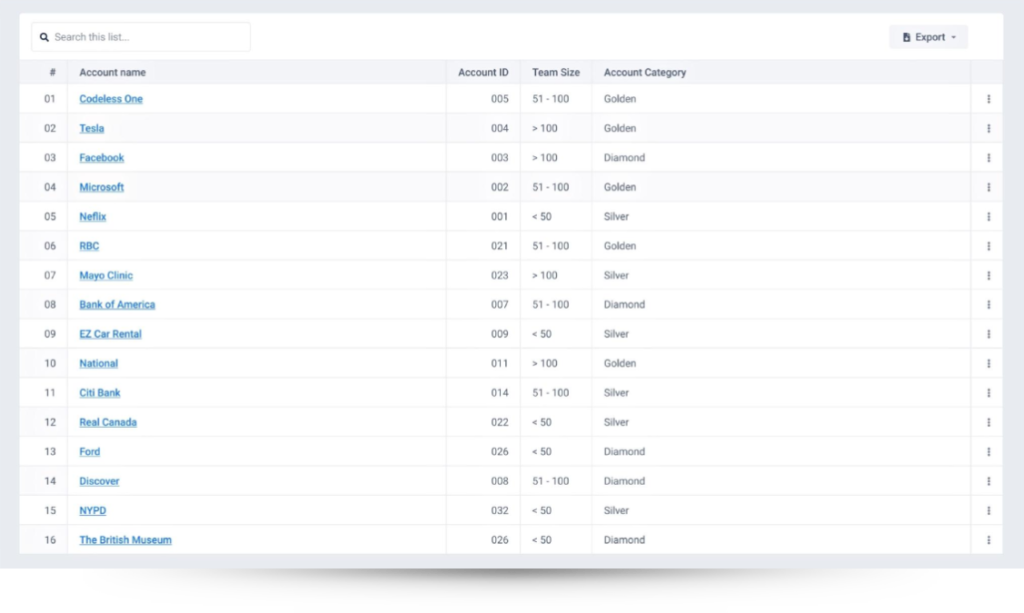Open the kebab menu for EZ Car Rental row

click(988, 334)
